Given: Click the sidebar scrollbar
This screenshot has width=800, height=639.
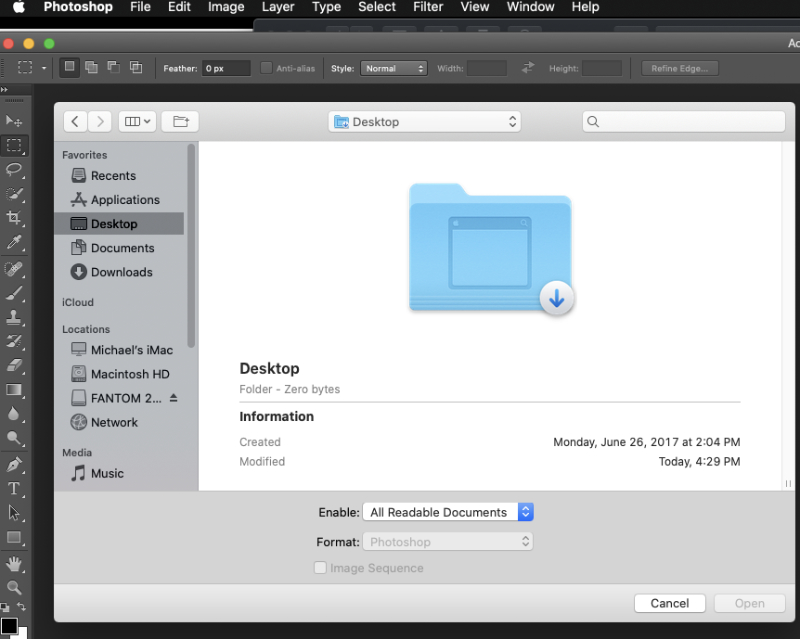Looking at the screenshot, I should pyautogui.click(x=191, y=245).
